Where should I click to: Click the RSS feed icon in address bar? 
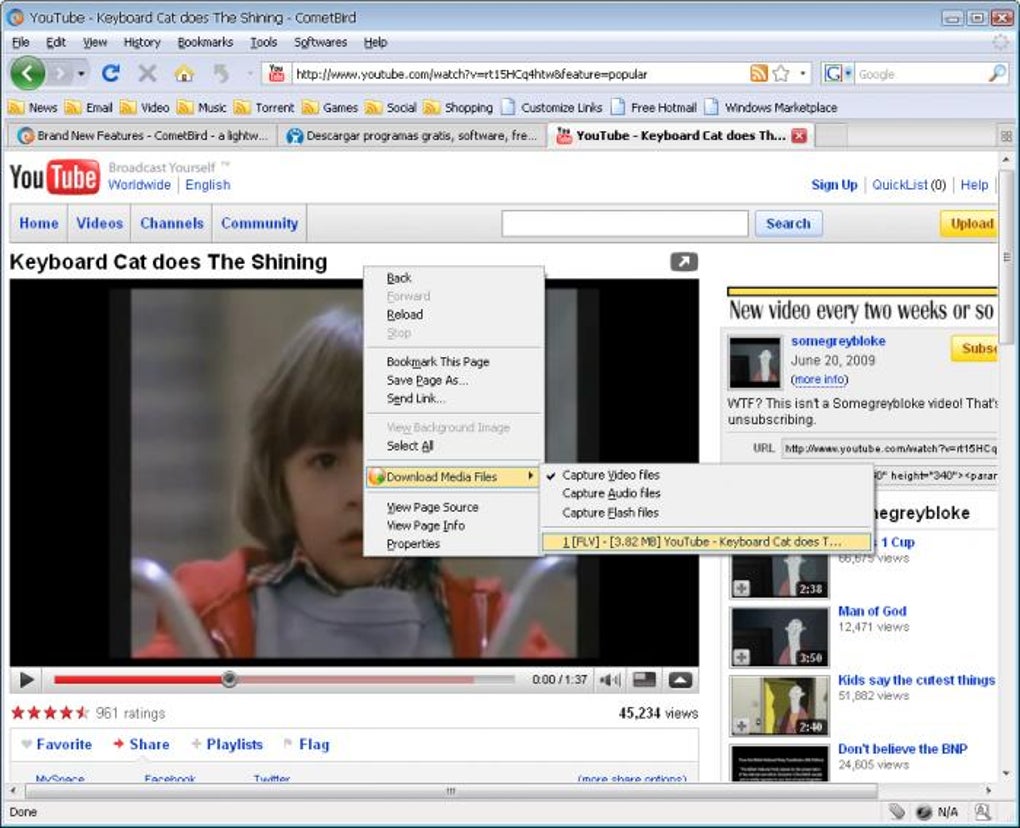pyautogui.click(x=758, y=73)
